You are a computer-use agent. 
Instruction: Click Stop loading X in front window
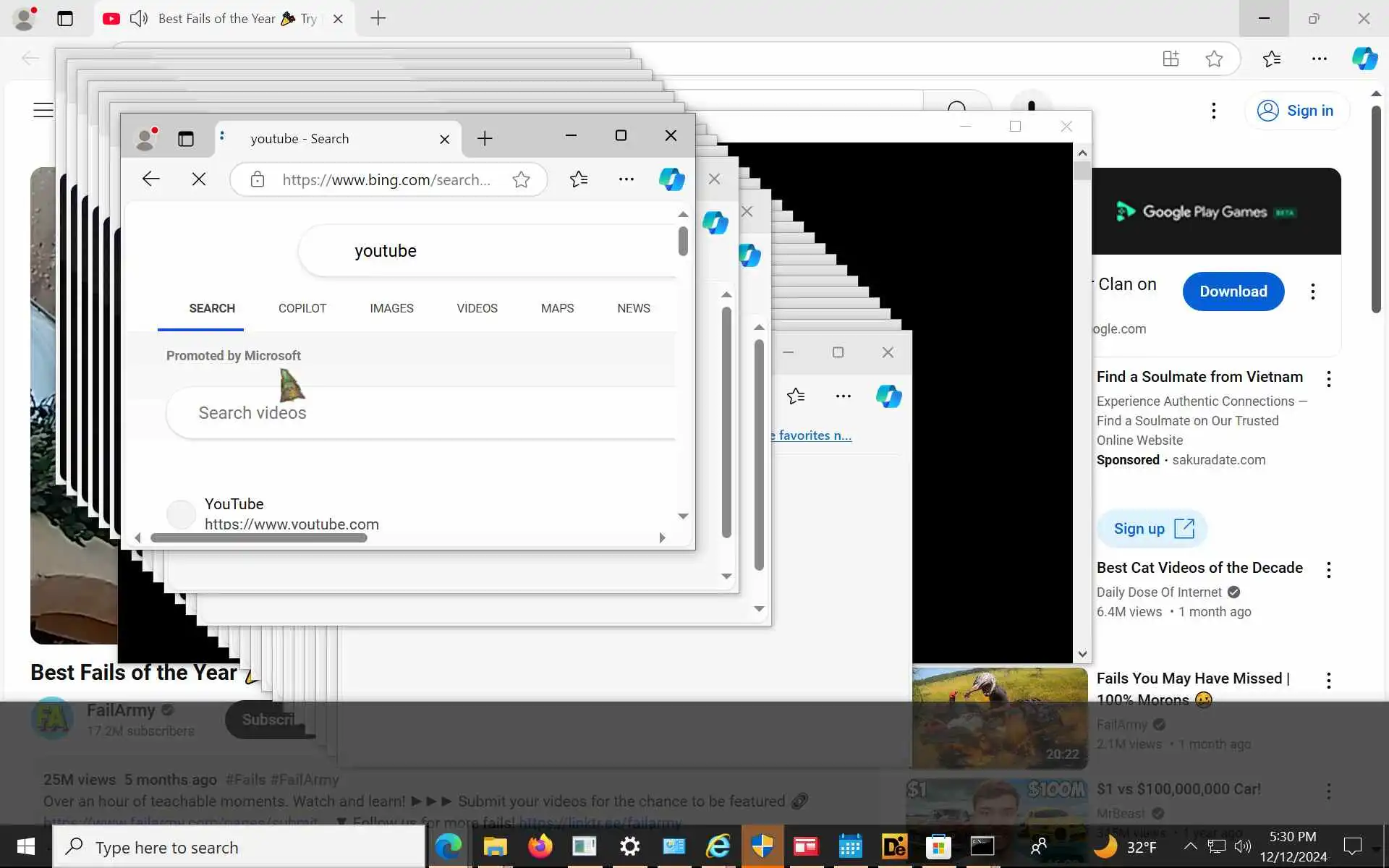coord(198,179)
